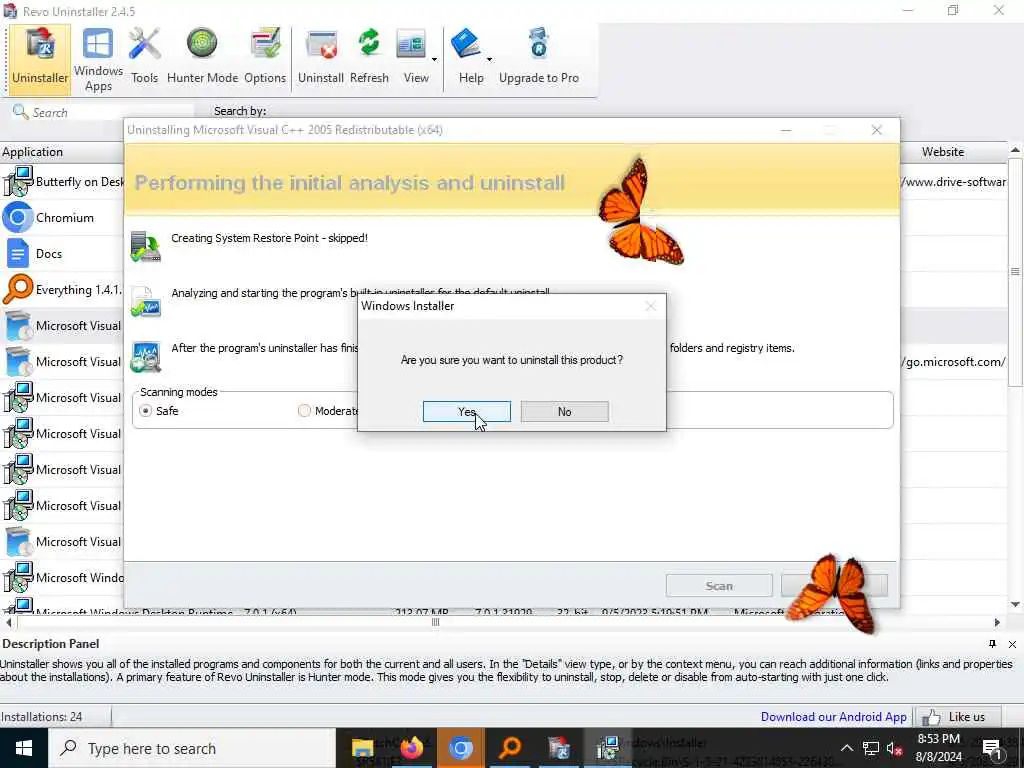
Task: Click the go.microsoft.com website cell
Action: pyautogui.click(x=955, y=361)
